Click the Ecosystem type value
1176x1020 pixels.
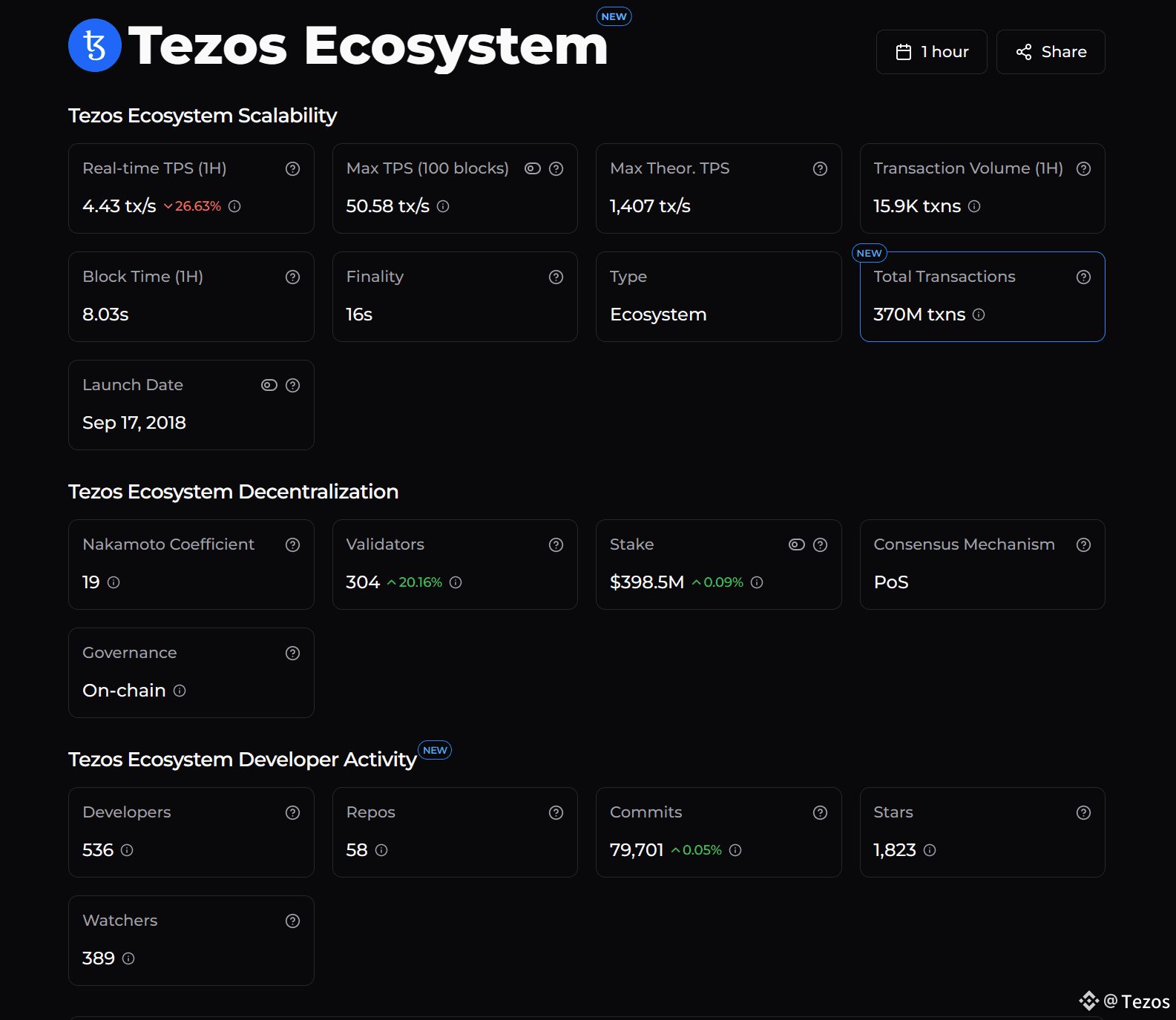click(658, 315)
